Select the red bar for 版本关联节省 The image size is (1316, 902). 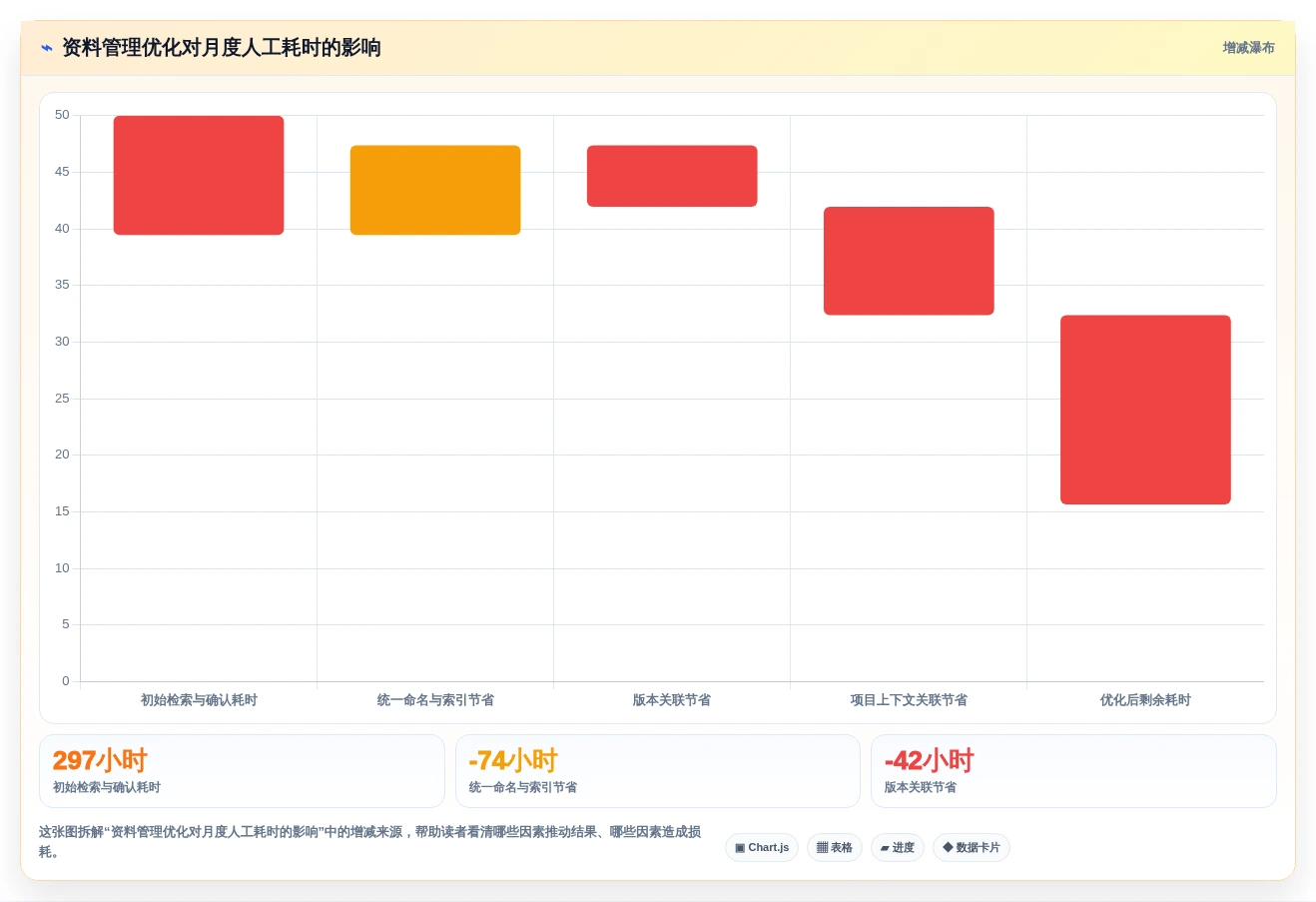(x=672, y=176)
